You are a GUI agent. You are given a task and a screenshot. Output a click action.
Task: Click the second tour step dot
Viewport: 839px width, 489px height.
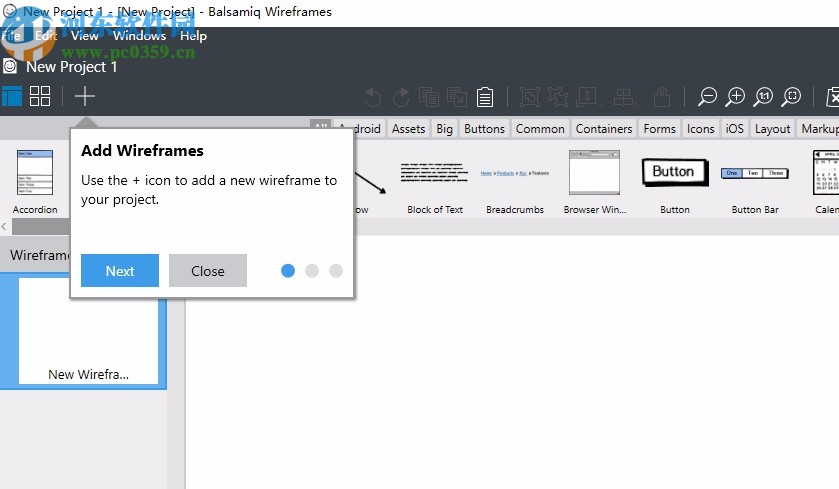(x=312, y=271)
